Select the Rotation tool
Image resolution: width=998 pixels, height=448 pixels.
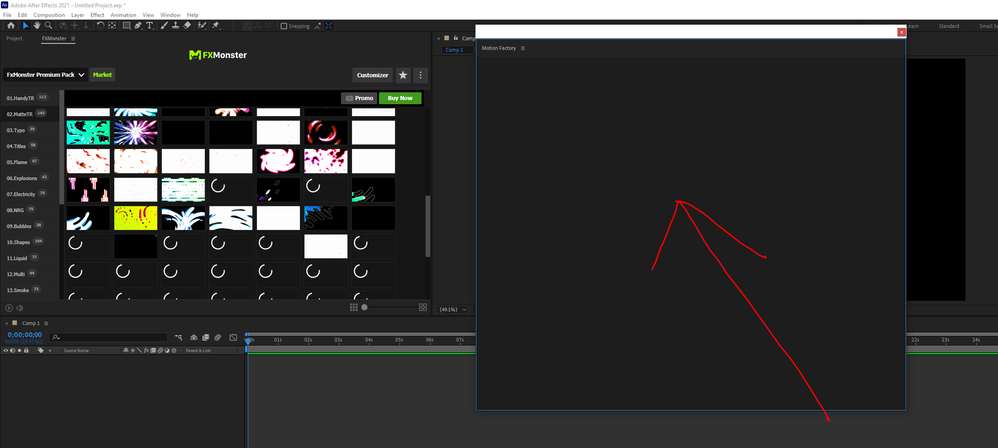coord(100,25)
